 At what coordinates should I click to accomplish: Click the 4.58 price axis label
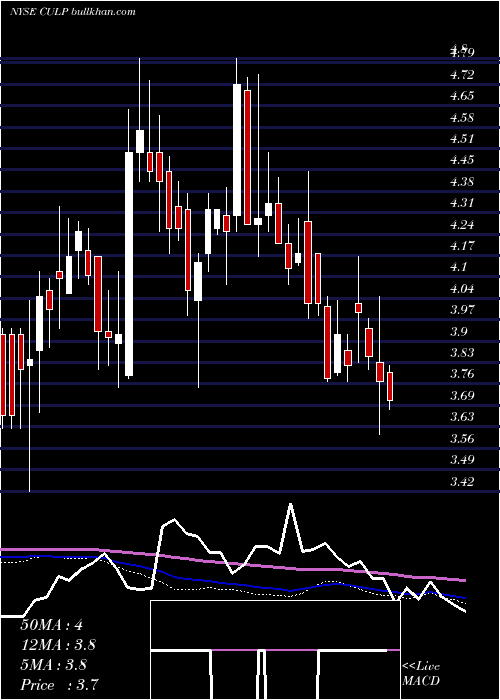click(x=462, y=118)
